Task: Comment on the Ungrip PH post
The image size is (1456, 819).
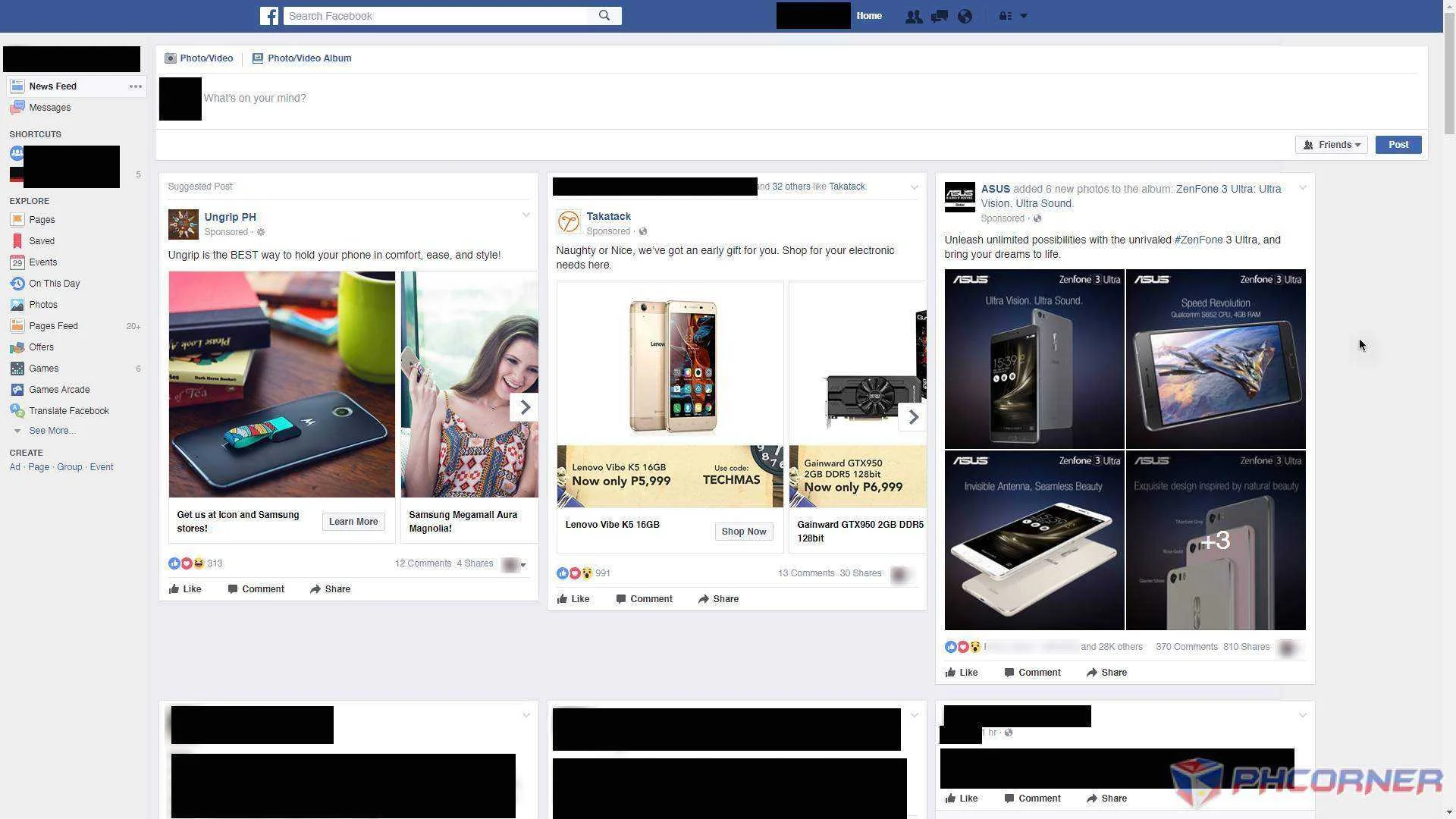Action: (x=256, y=589)
